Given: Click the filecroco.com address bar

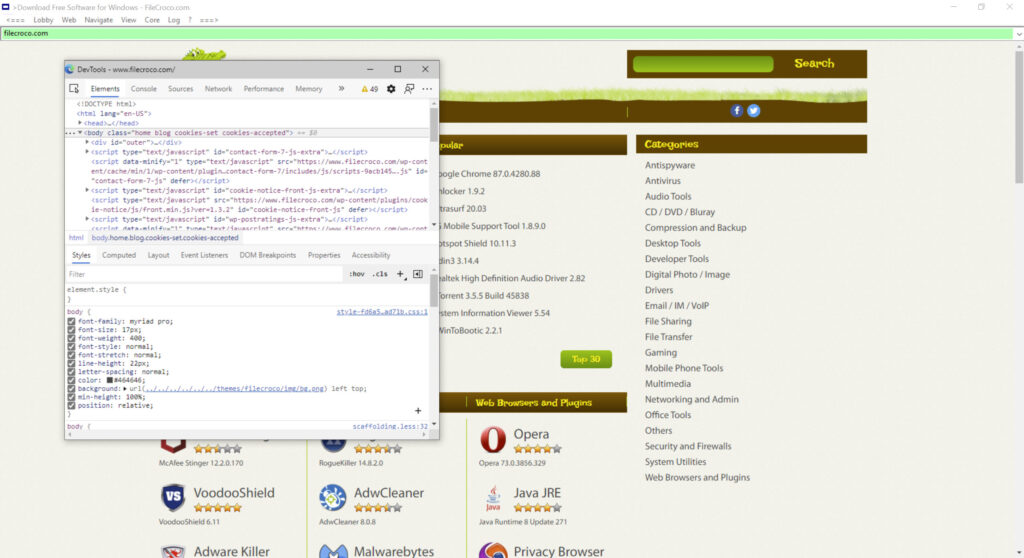Looking at the screenshot, I should coord(507,33).
